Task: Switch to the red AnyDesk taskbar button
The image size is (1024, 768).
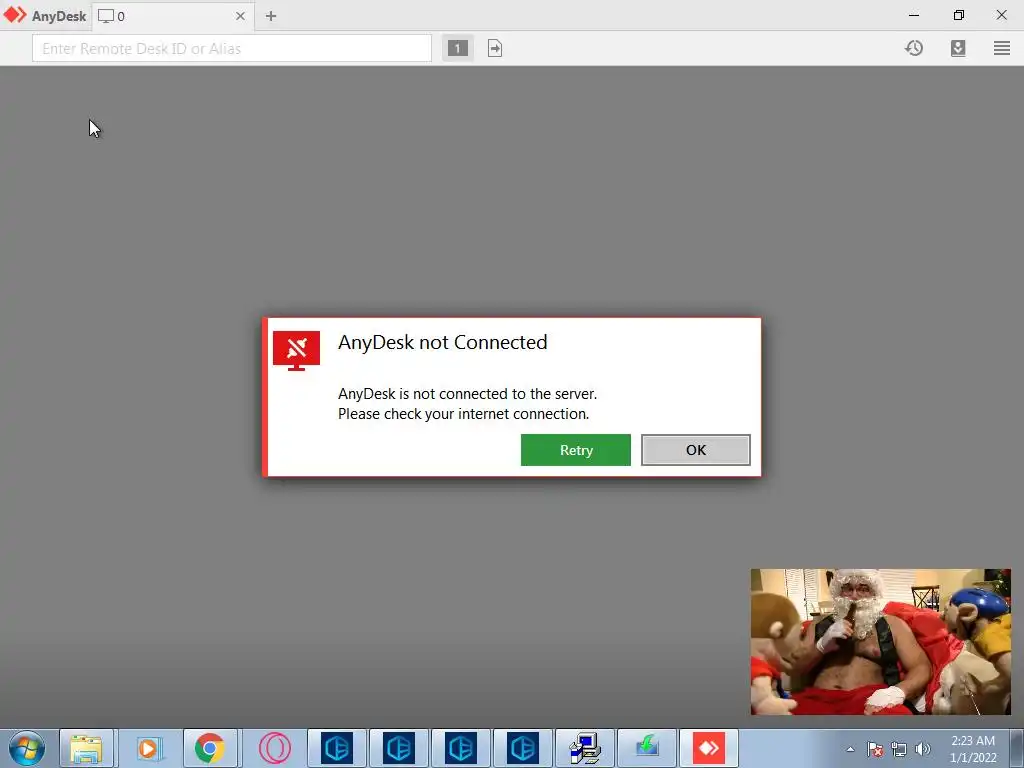Action: (x=709, y=748)
